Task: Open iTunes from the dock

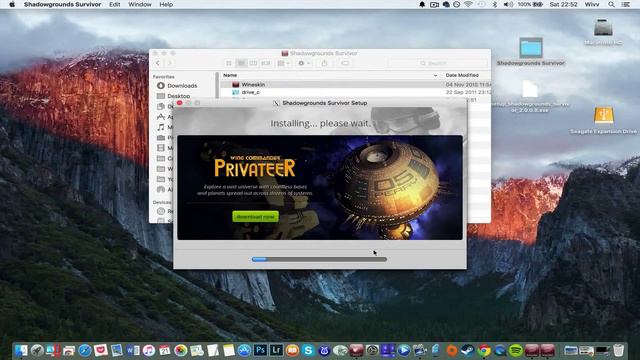Action: tap(149, 350)
